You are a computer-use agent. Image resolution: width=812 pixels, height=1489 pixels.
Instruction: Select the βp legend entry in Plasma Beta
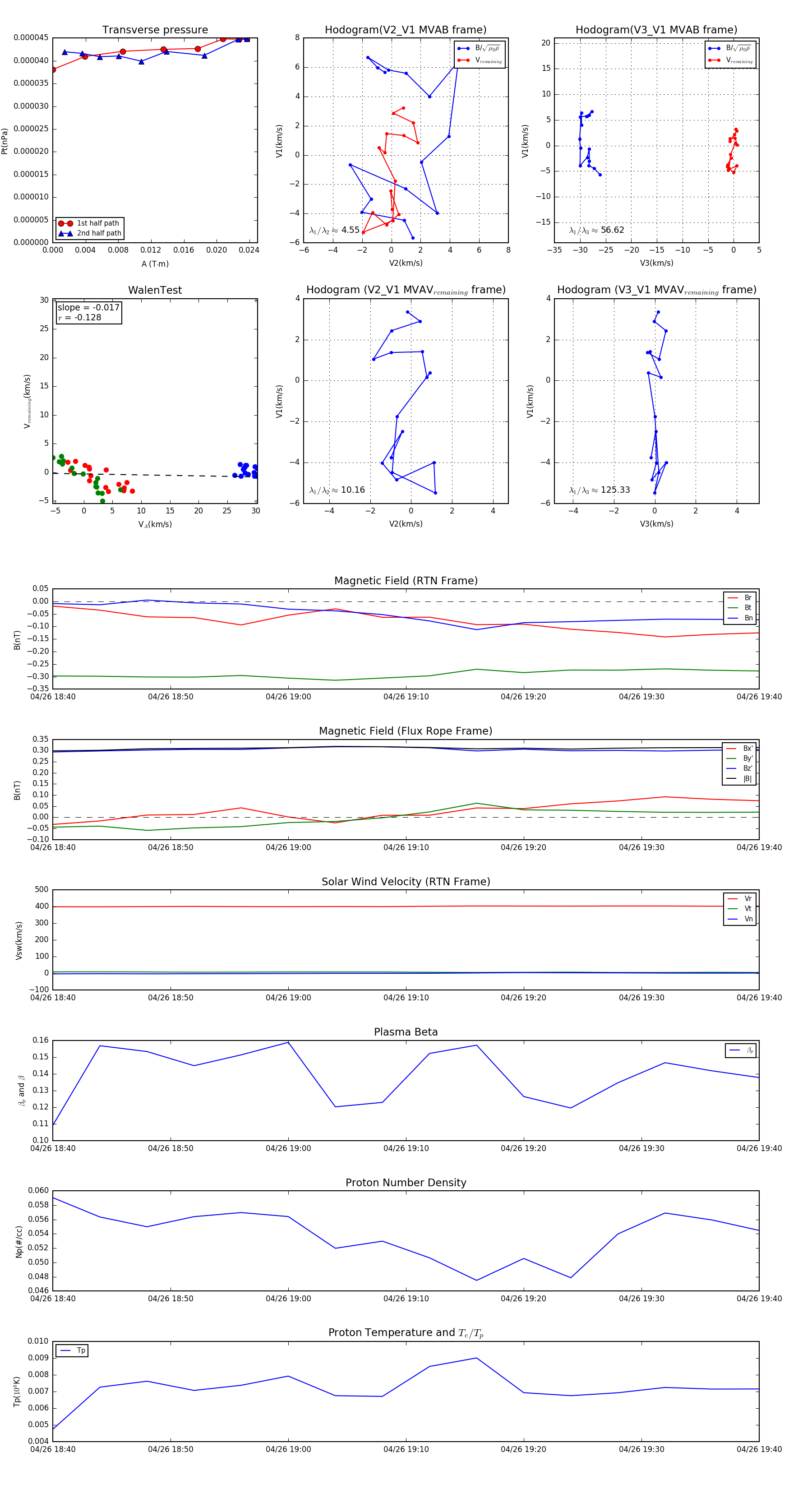[741, 1050]
